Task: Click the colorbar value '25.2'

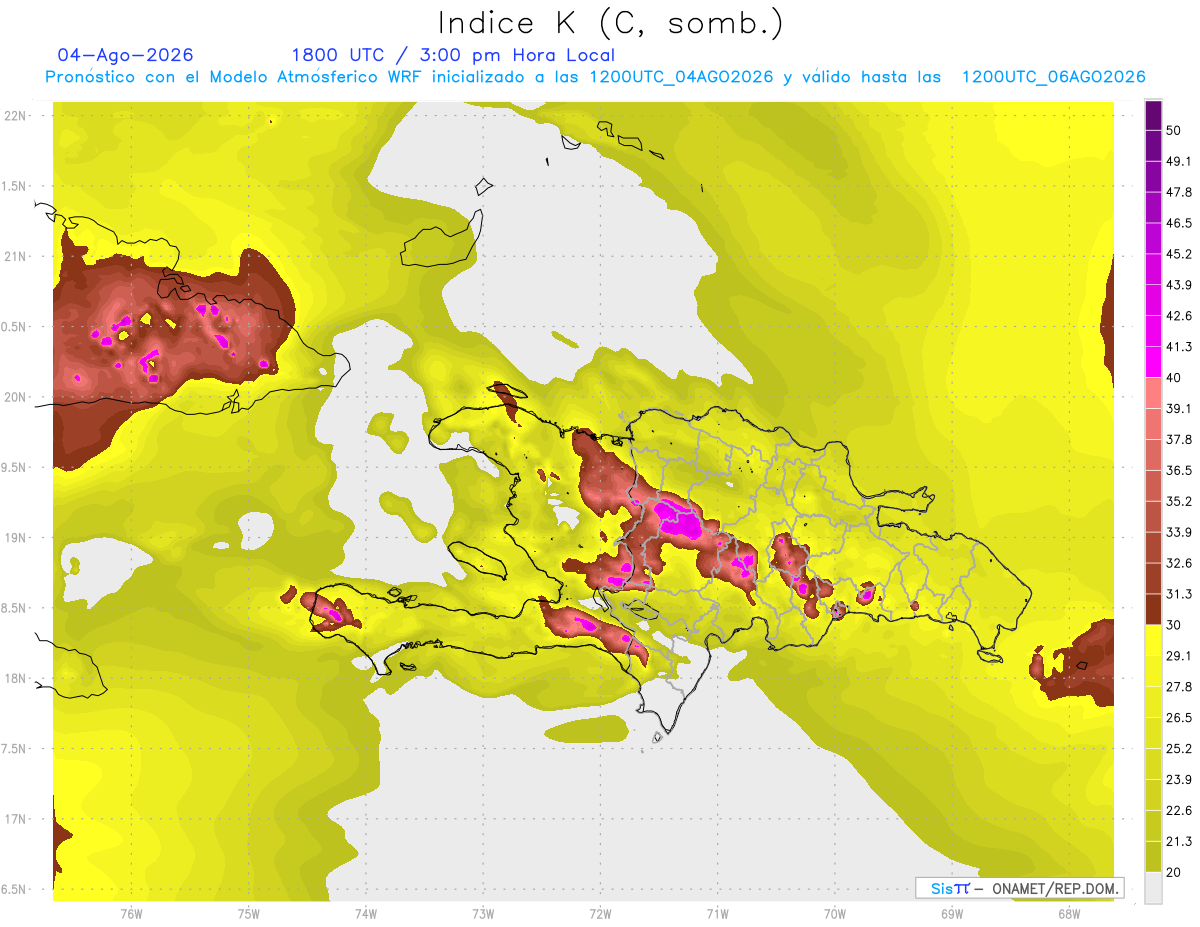Action: tap(1179, 749)
